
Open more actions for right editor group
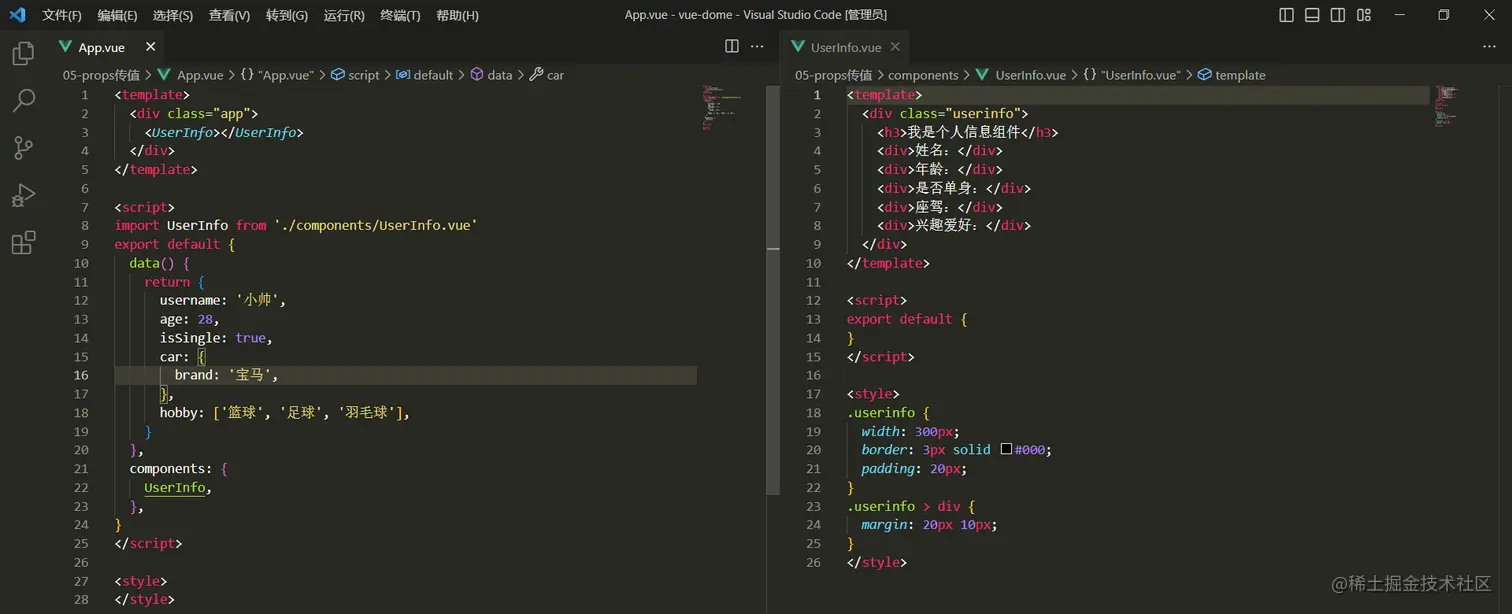coord(1490,47)
